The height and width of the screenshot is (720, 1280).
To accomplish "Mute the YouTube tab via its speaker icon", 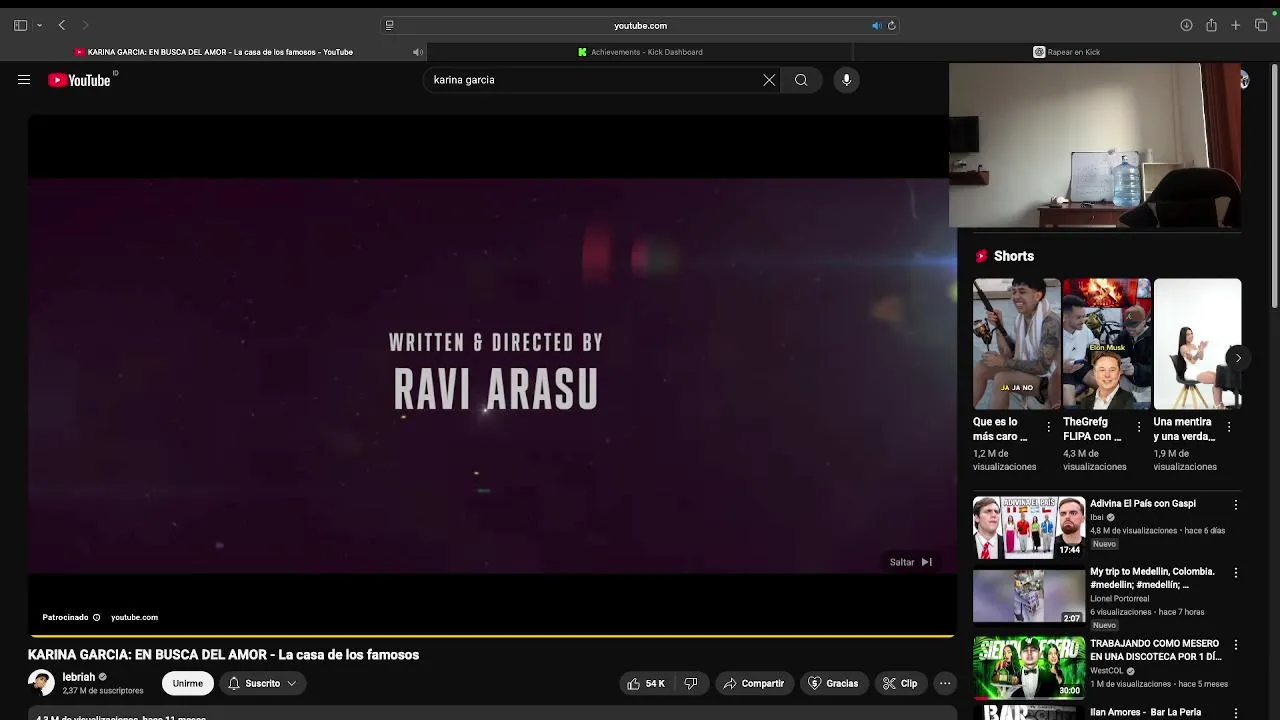I will pos(418,52).
